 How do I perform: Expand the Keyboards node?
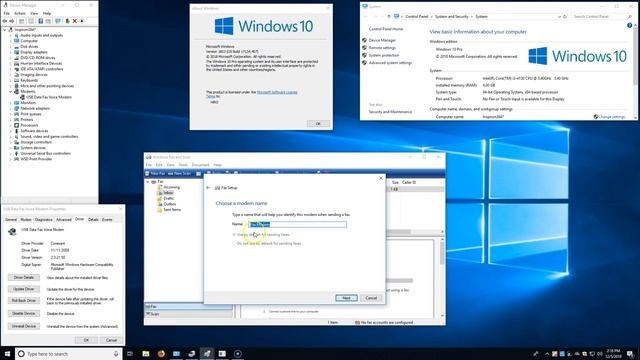(11, 80)
